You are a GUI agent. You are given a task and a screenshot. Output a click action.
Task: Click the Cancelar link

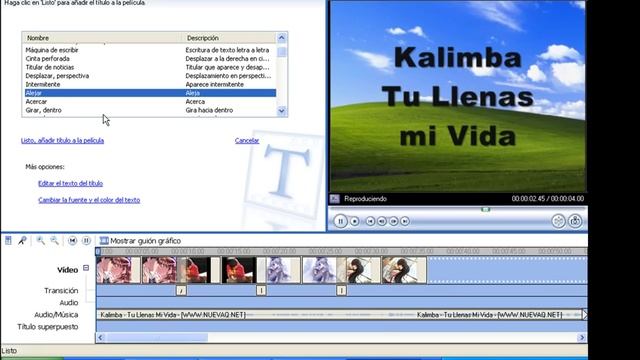(x=247, y=140)
